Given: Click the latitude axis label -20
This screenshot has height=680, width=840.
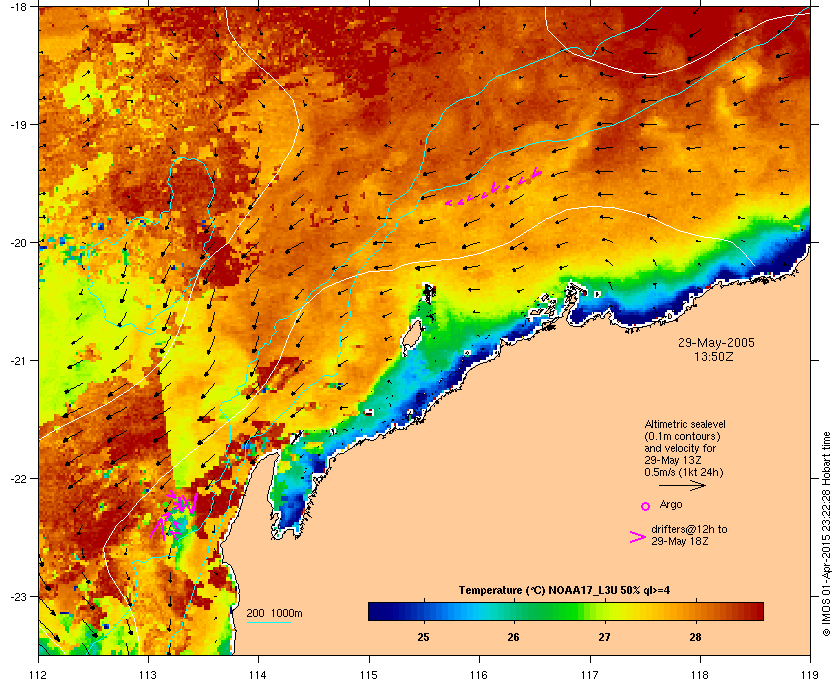Looking at the screenshot, I should [18, 242].
